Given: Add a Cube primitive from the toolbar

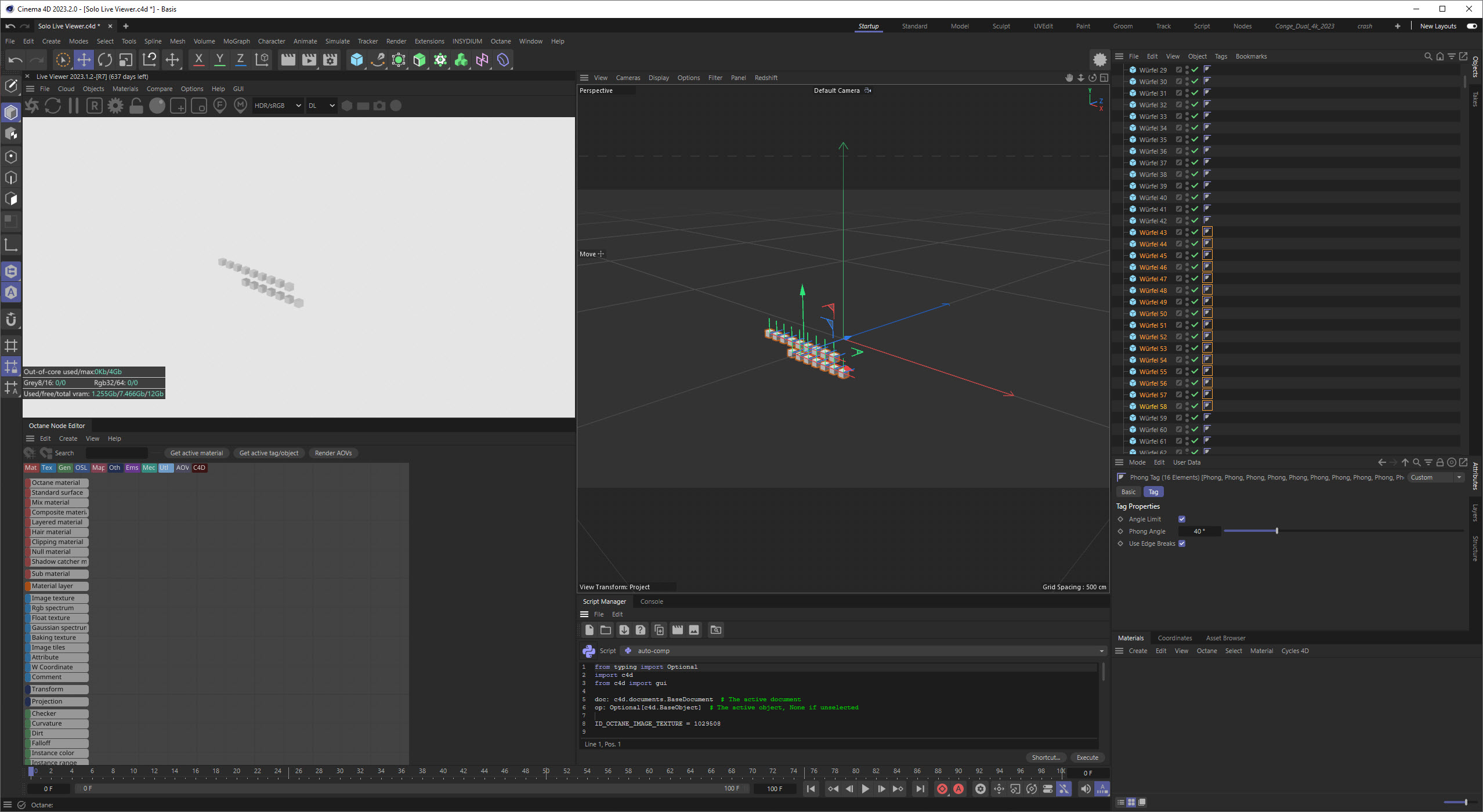Looking at the screenshot, I should coord(356,60).
